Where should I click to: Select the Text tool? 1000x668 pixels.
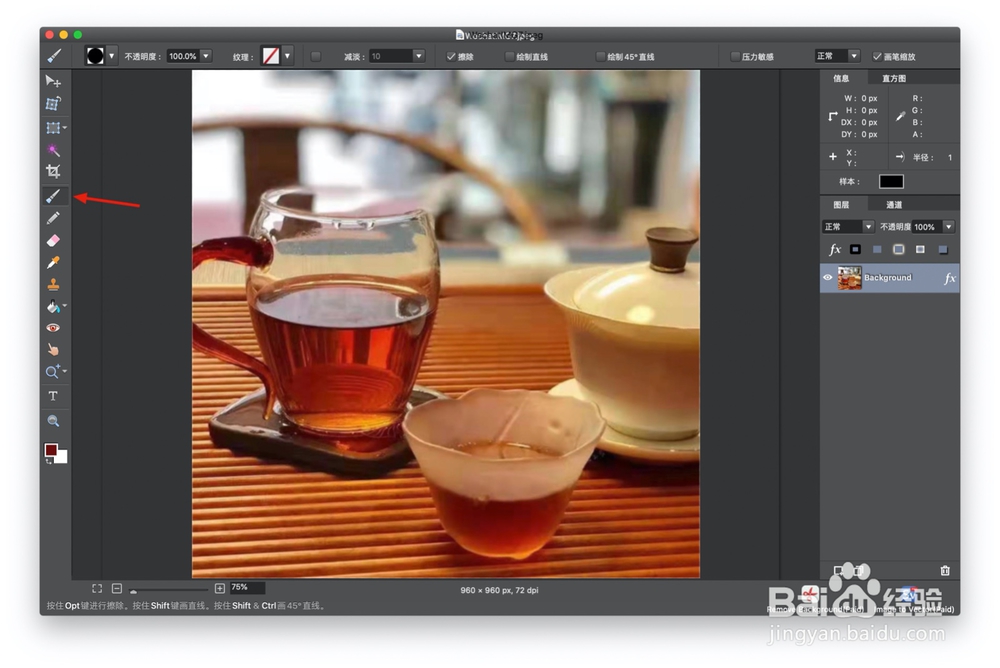[53, 396]
